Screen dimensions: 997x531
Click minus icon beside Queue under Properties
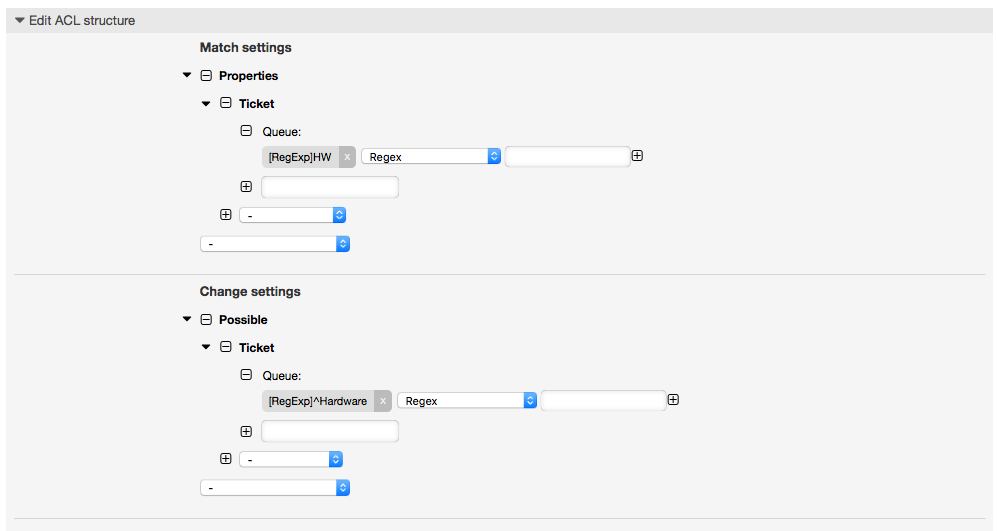pos(246,131)
